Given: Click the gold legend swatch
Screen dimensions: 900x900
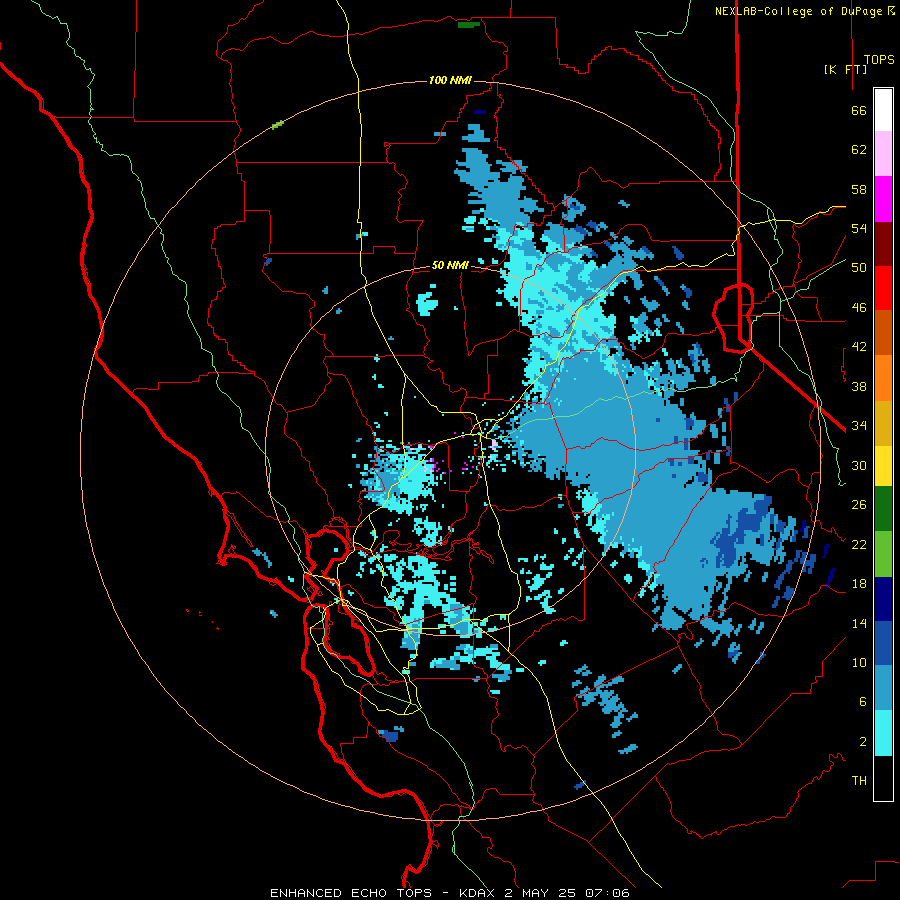Looking at the screenshot, I should click(883, 423).
